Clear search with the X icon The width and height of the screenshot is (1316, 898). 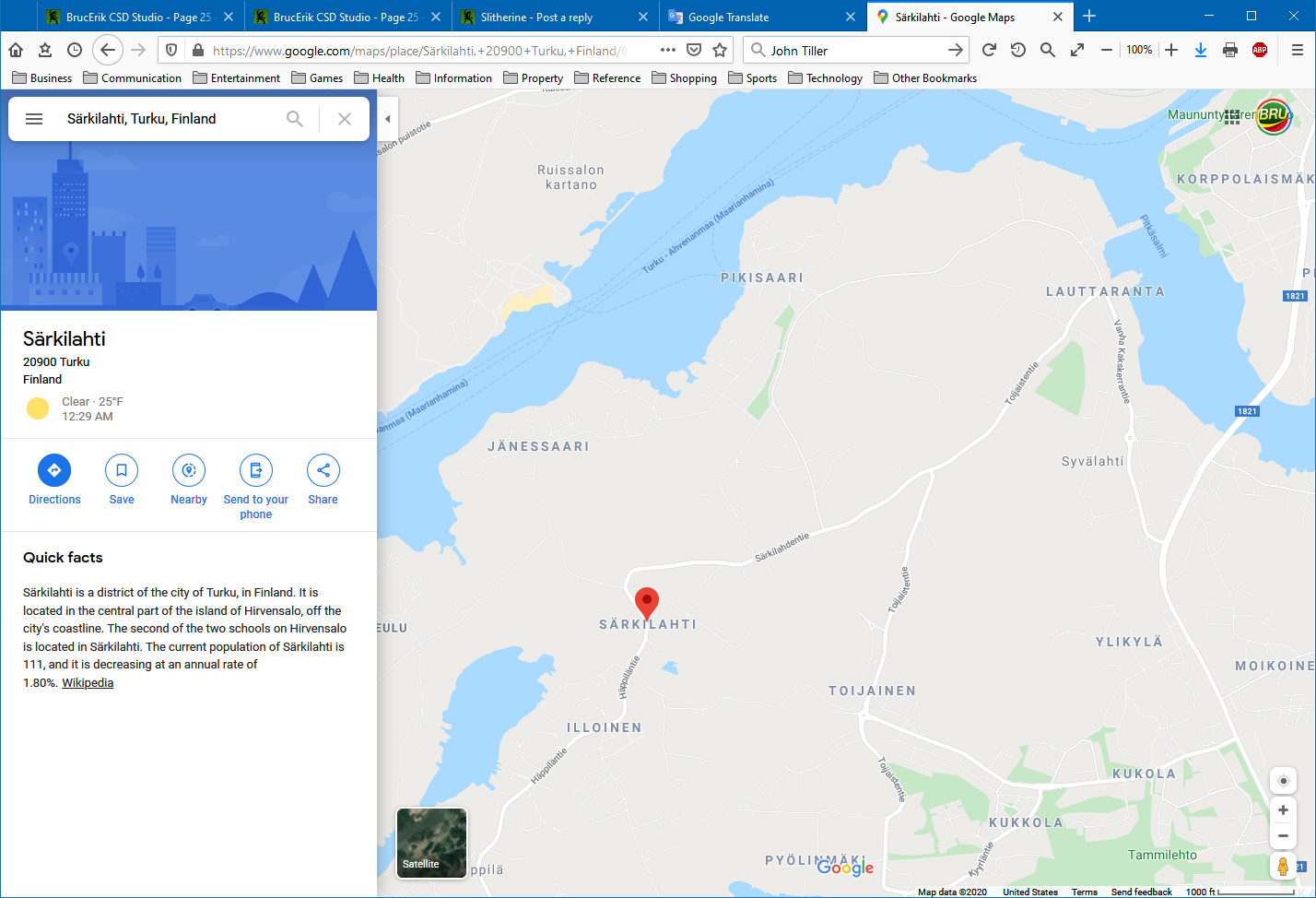pos(345,119)
